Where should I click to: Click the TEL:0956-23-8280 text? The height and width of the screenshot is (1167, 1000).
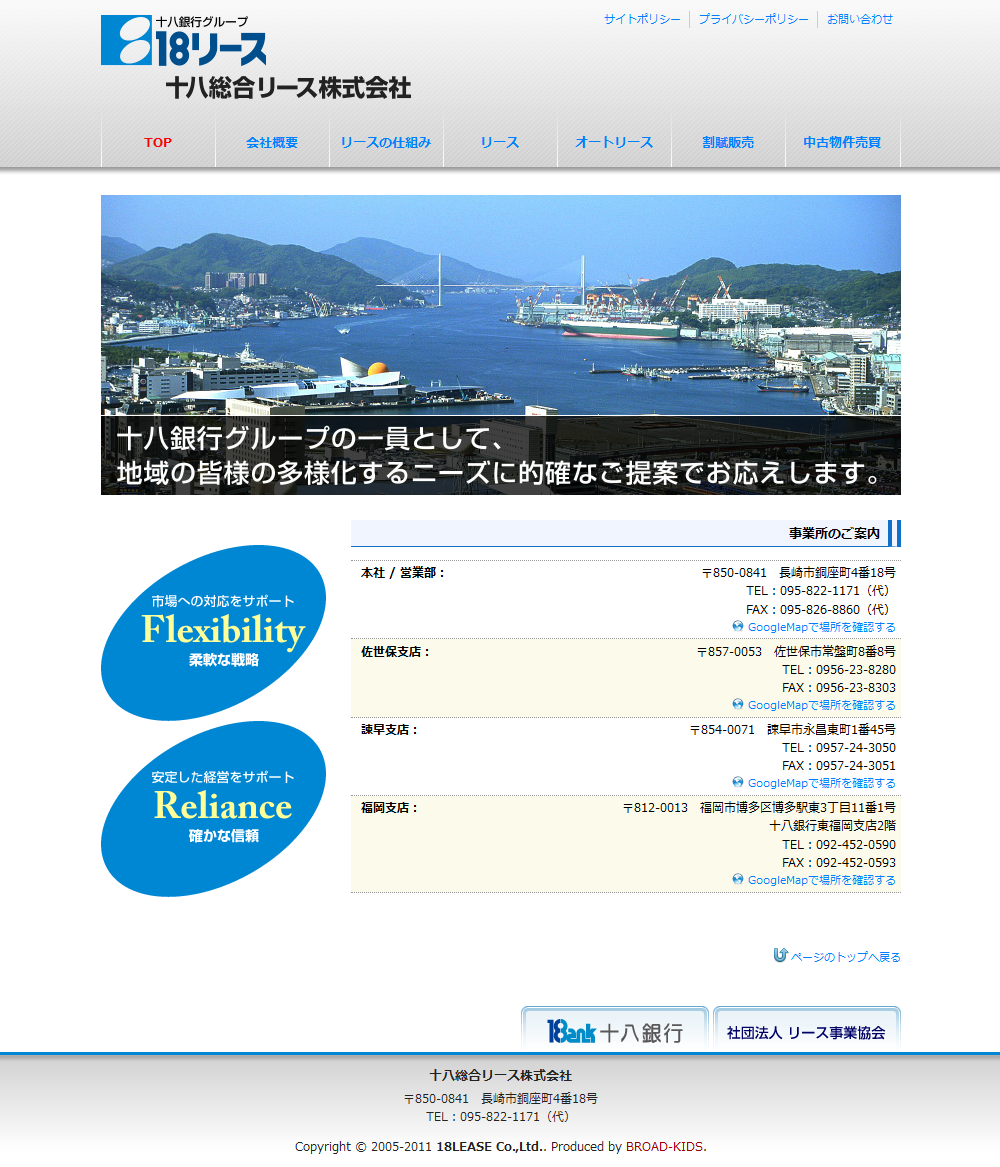839,670
